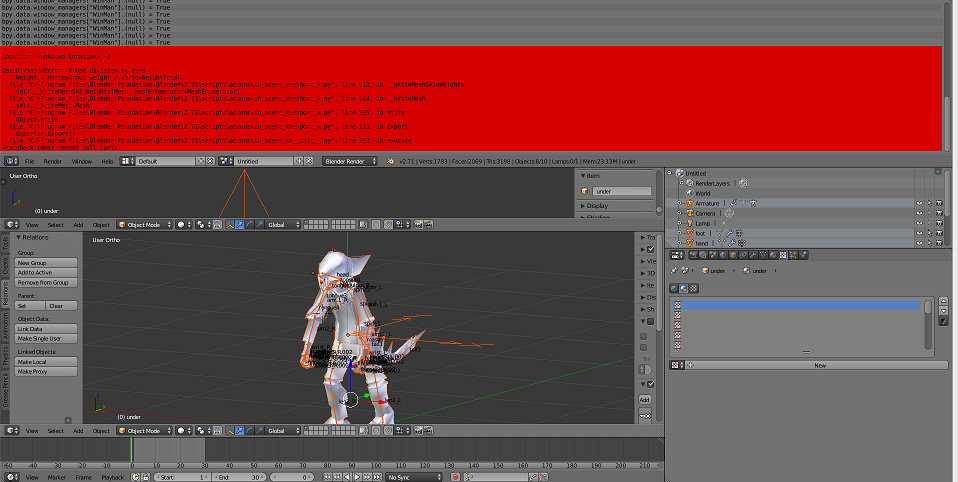This screenshot has height=482, width=958.
Task: Toggle selectable cursor for Camera row
Action: click(929, 213)
